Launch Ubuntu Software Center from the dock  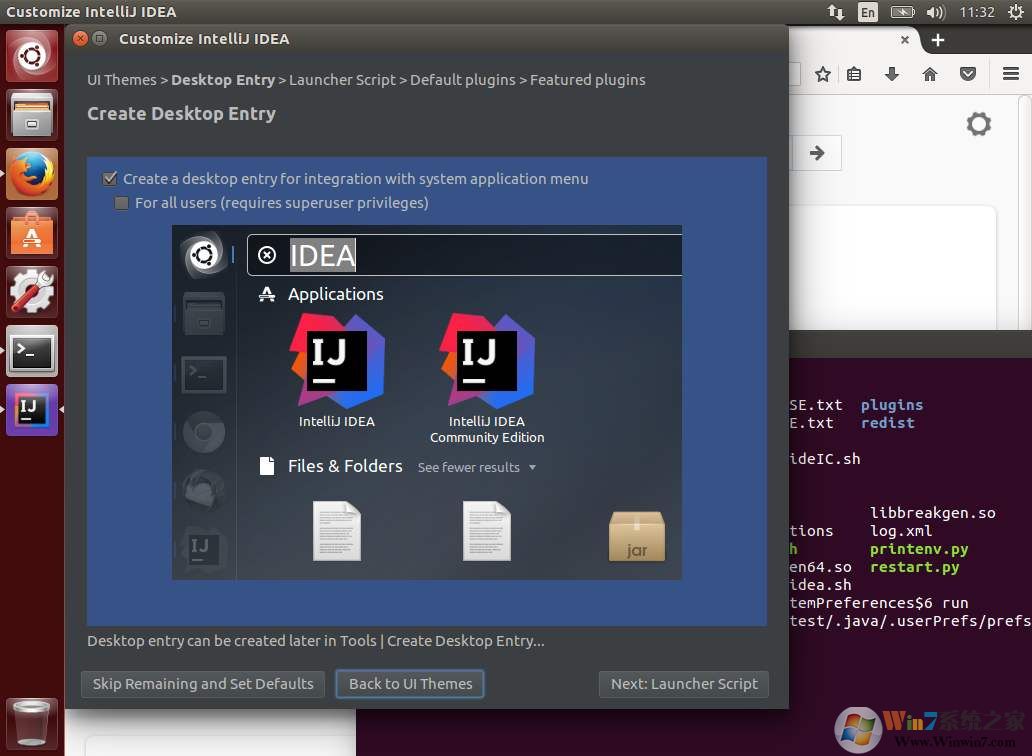pos(32,233)
